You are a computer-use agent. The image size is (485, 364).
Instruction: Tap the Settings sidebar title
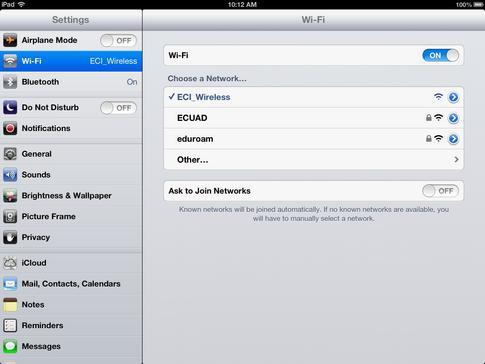(x=70, y=20)
